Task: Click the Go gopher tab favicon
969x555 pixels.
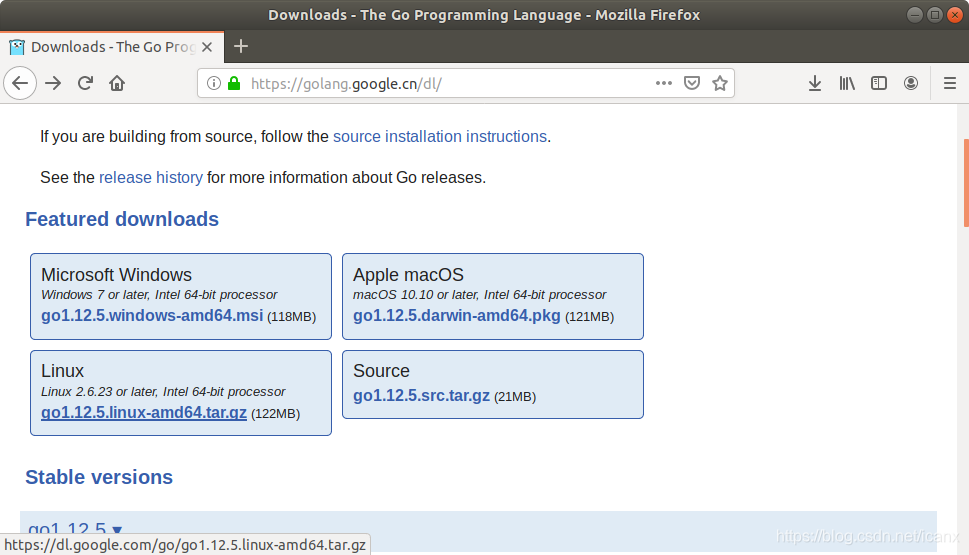Action: coord(17,47)
